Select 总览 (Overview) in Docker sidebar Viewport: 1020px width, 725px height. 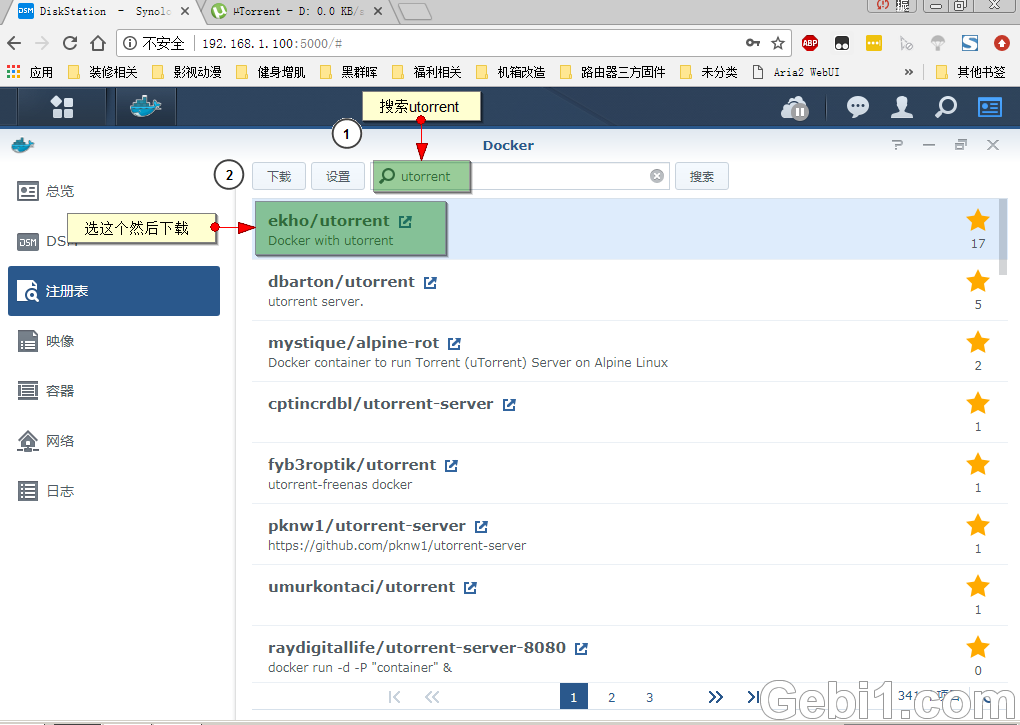pos(113,190)
